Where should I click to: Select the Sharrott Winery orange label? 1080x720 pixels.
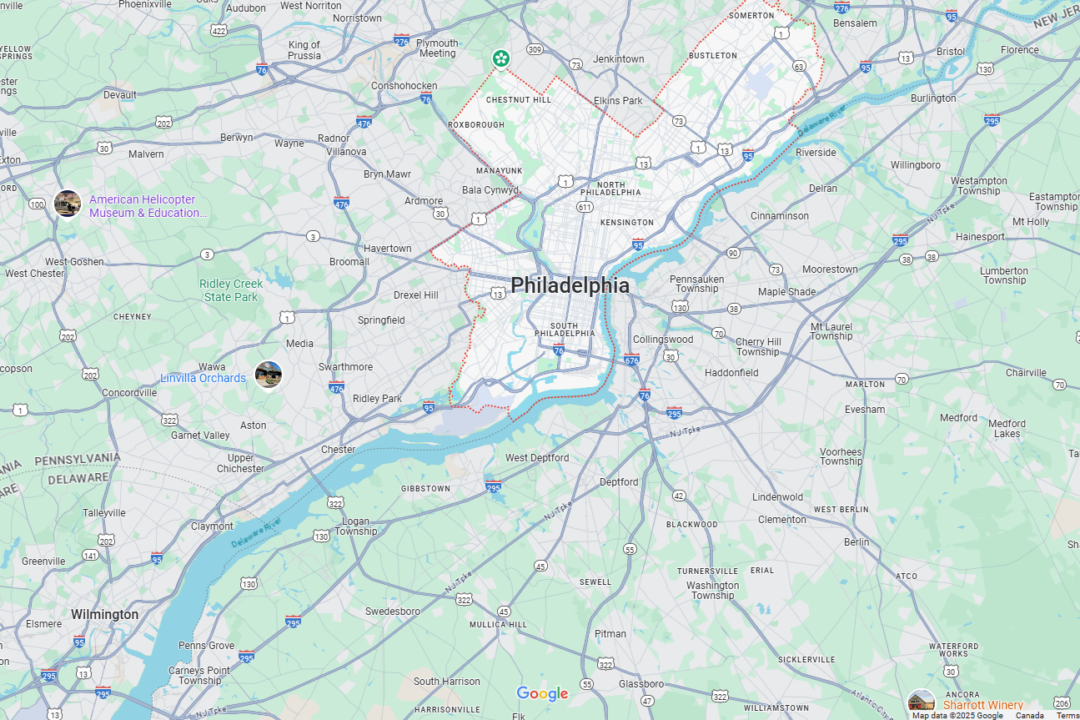(983, 705)
